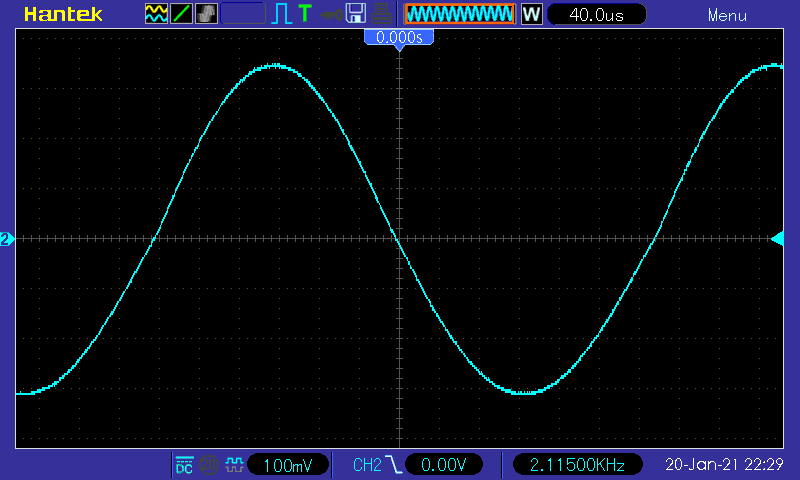800x480 pixels.
Task: Click the Hantek logo
Action: (x=63, y=14)
